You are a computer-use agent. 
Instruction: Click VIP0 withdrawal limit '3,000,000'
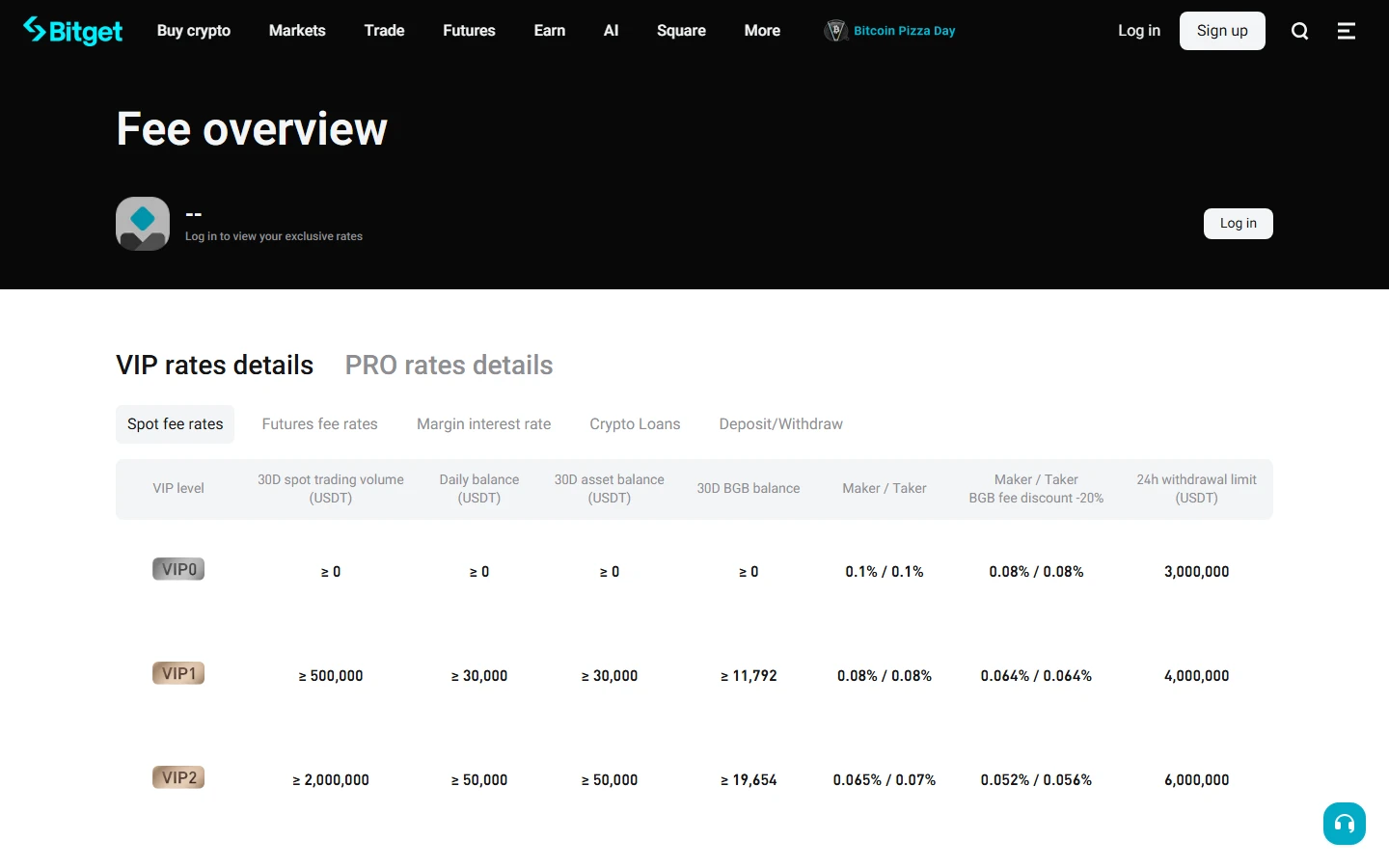click(x=1196, y=572)
